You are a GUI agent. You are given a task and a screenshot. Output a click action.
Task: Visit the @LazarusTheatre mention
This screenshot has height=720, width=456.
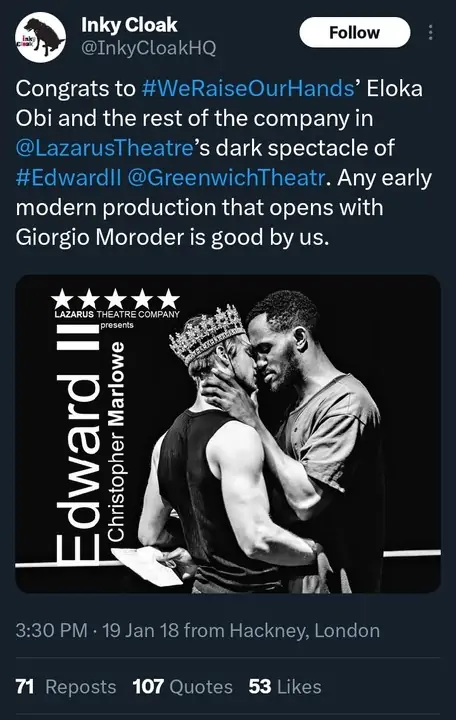pos(104,148)
